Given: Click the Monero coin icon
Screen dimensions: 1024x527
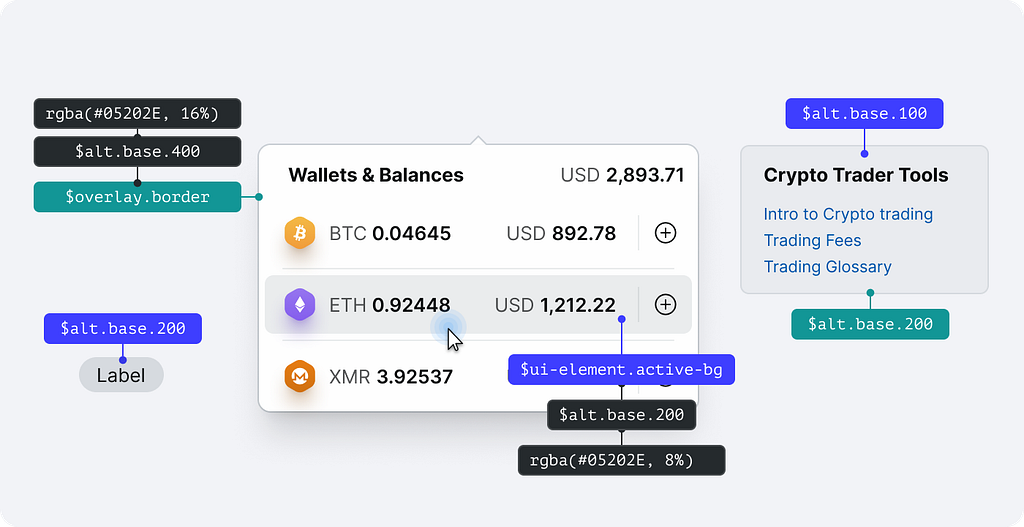Looking at the screenshot, I should (x=299, y=376).
